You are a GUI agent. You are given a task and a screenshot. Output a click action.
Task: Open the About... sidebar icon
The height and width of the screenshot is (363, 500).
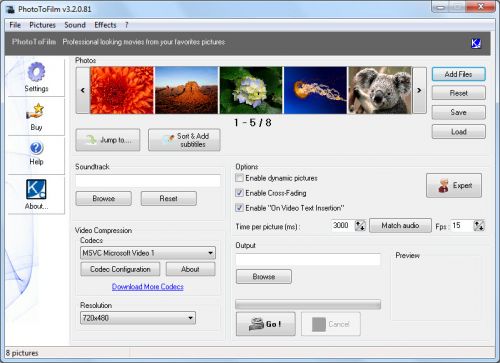tap(36, 189)
